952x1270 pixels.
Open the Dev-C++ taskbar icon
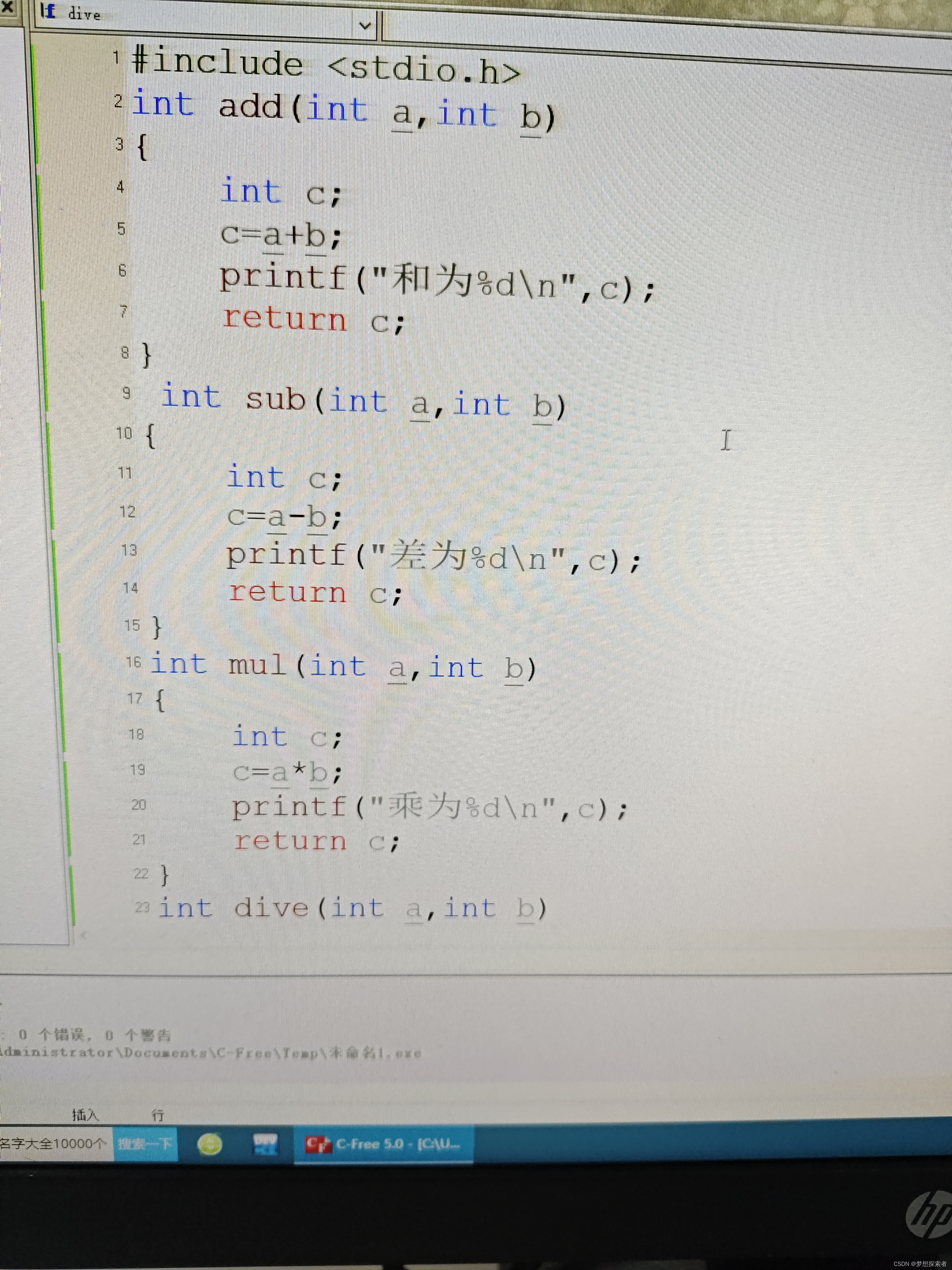tap(266, 1144)
